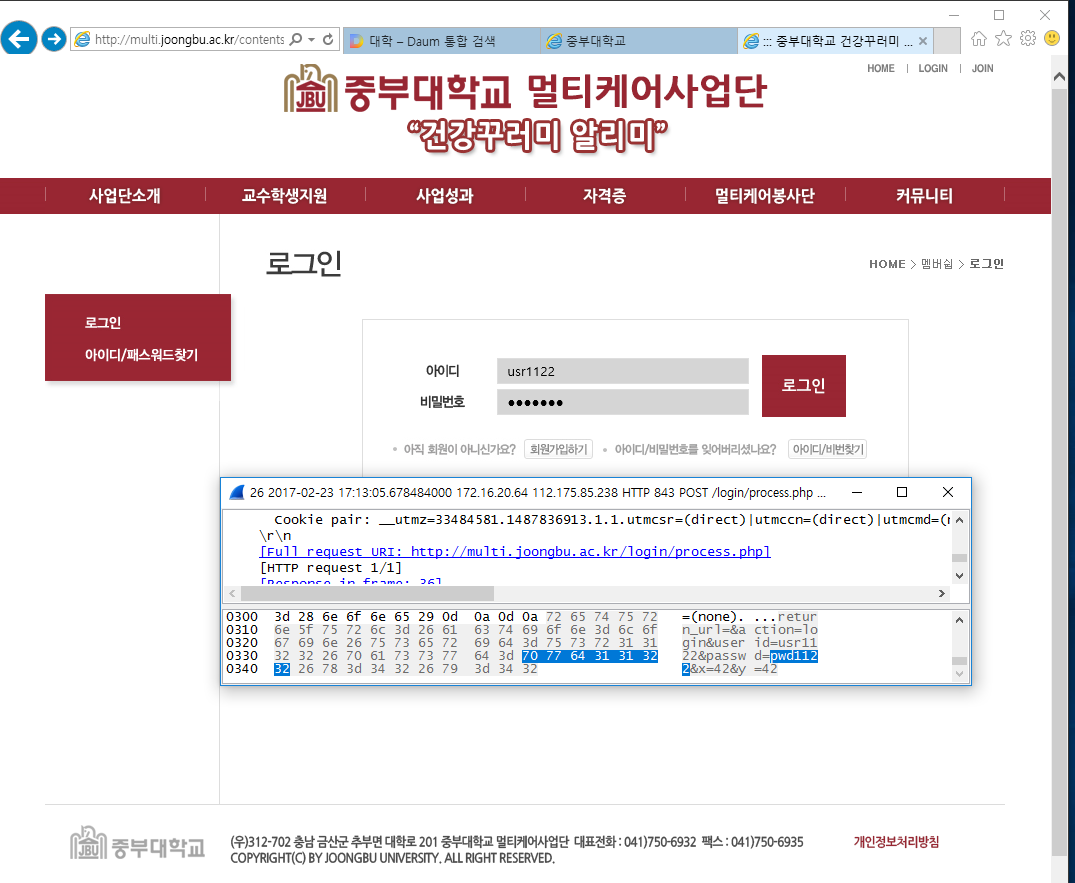Minimize the browser window

pyautogui.click(x=954, y=14)
